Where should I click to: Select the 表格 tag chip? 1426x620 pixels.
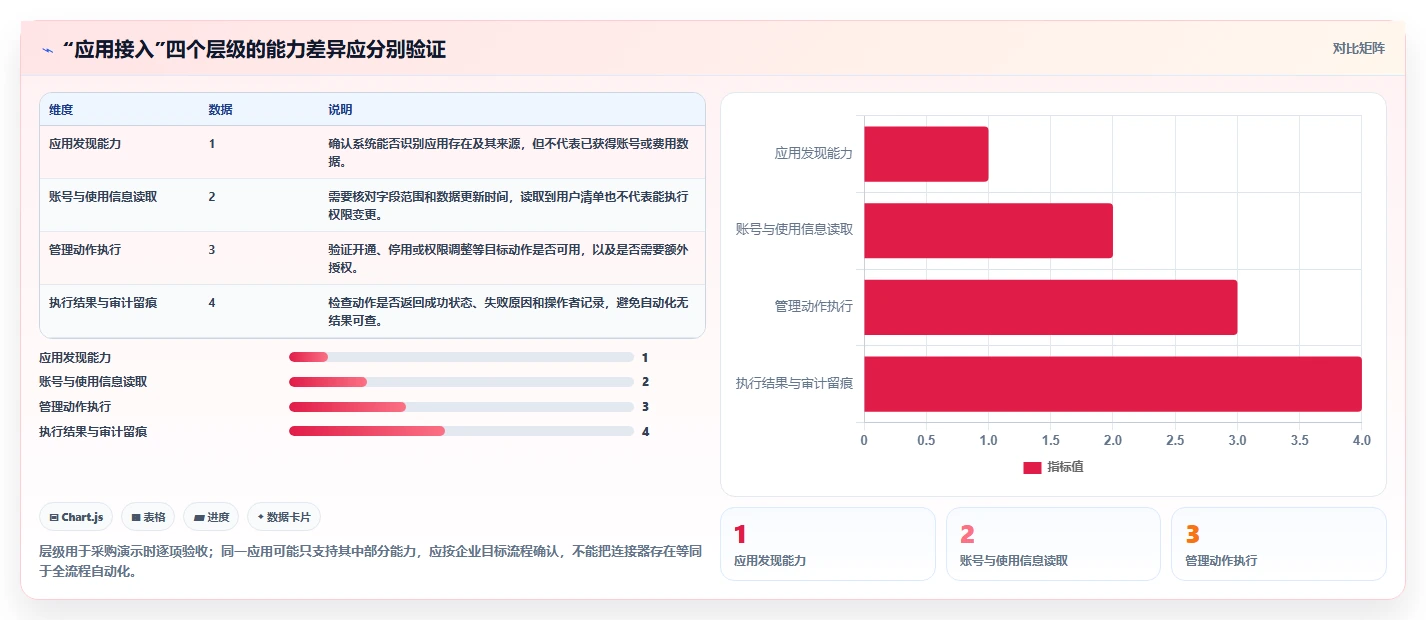148,517
